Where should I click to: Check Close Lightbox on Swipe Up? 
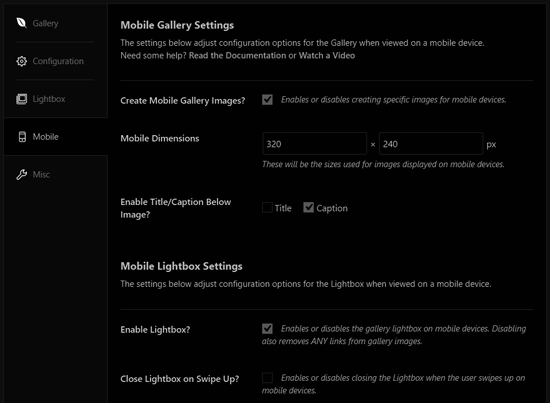(267, 378)
